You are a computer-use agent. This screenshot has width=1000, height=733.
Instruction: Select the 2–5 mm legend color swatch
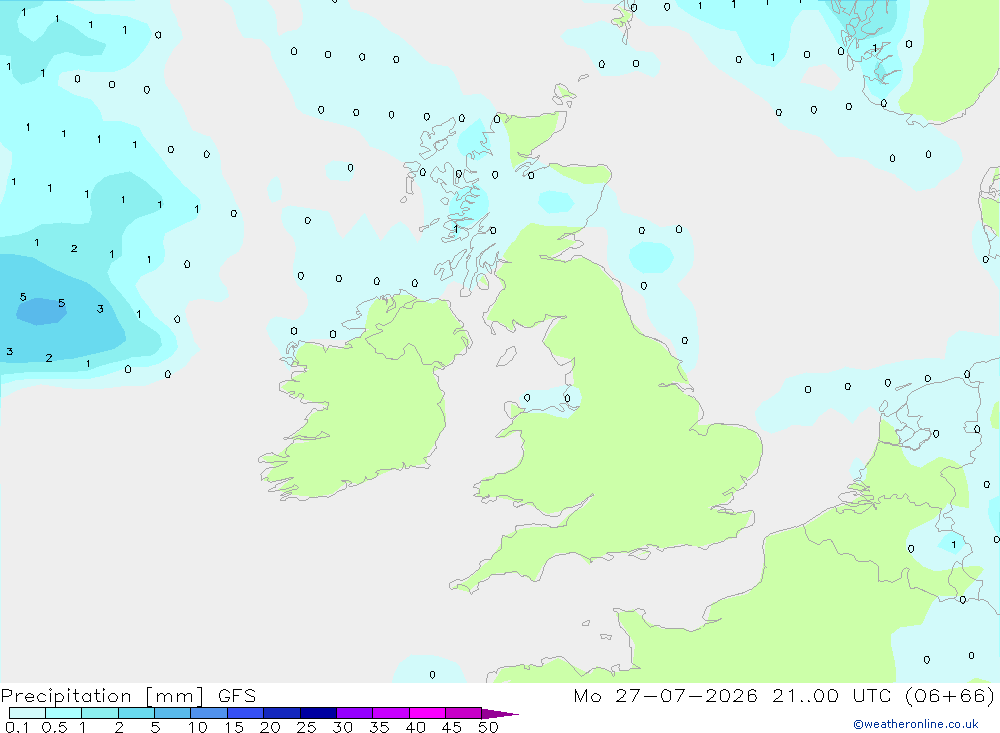(136, 713)
